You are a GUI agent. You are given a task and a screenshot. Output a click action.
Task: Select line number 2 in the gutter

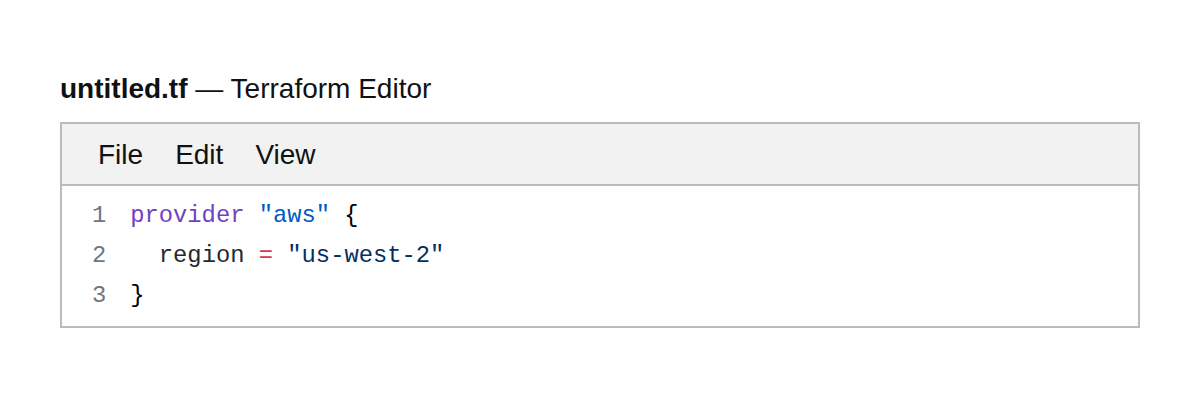point(99,255)
